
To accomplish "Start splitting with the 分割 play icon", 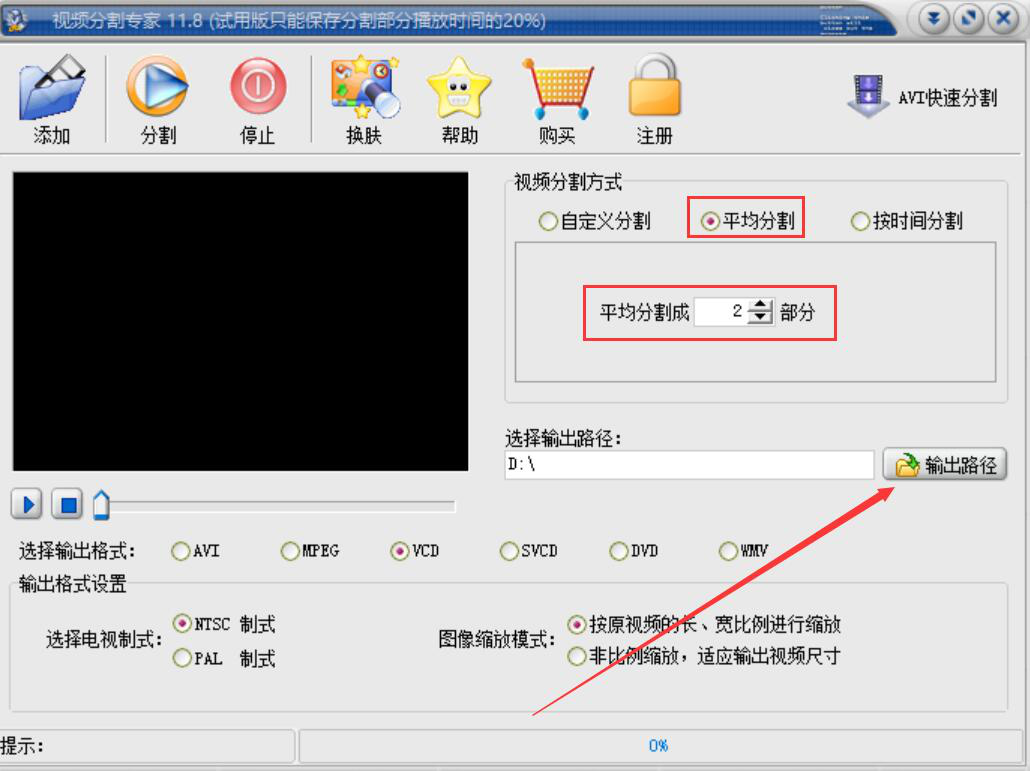I will (158, 87).
